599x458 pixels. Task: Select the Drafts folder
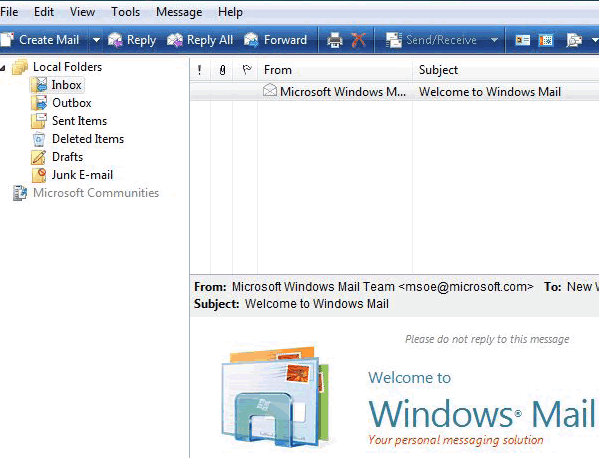coord(67,157)
